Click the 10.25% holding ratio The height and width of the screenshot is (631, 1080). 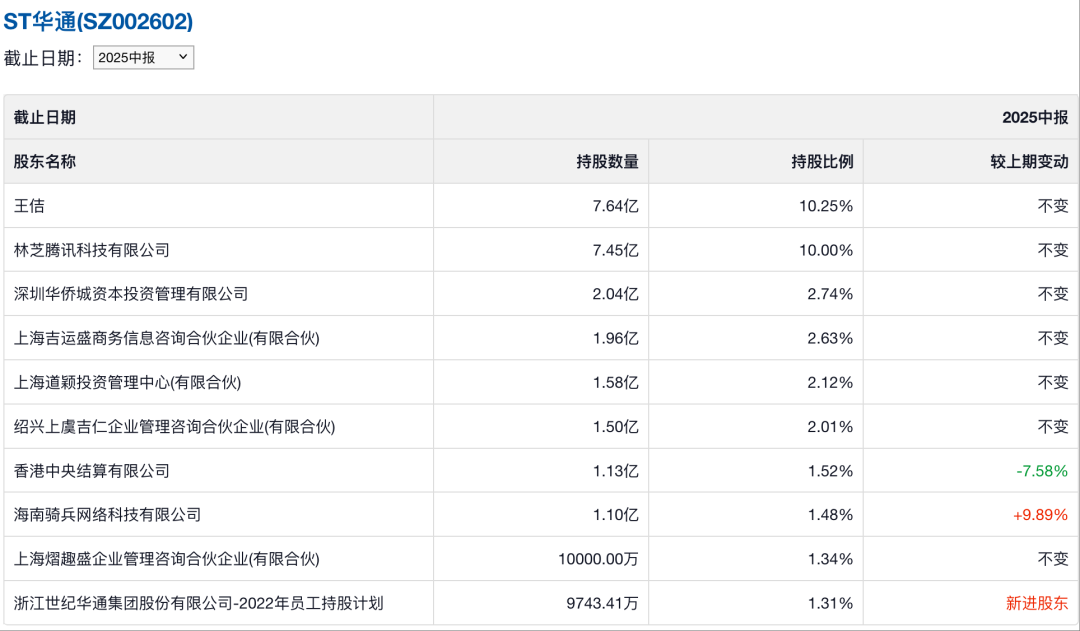tap(826, 206)
